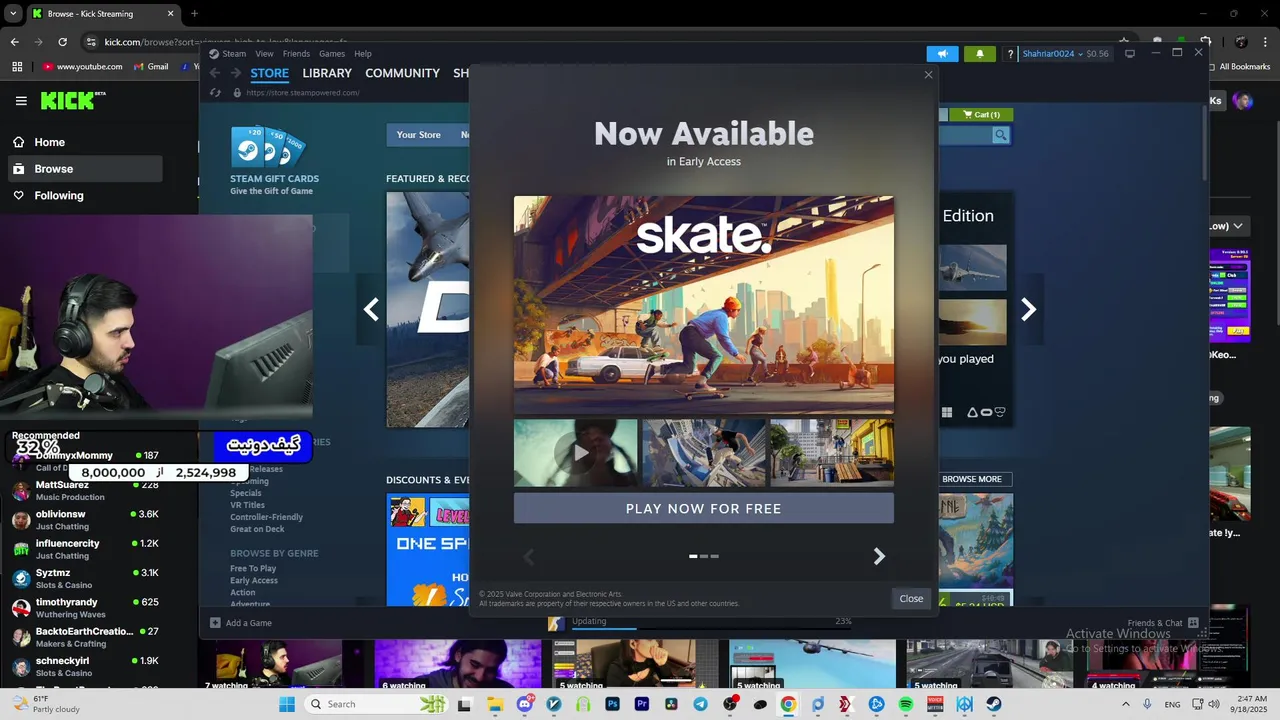
Task: Open Cart (1) in Steam store
Action: click(981, 115)
